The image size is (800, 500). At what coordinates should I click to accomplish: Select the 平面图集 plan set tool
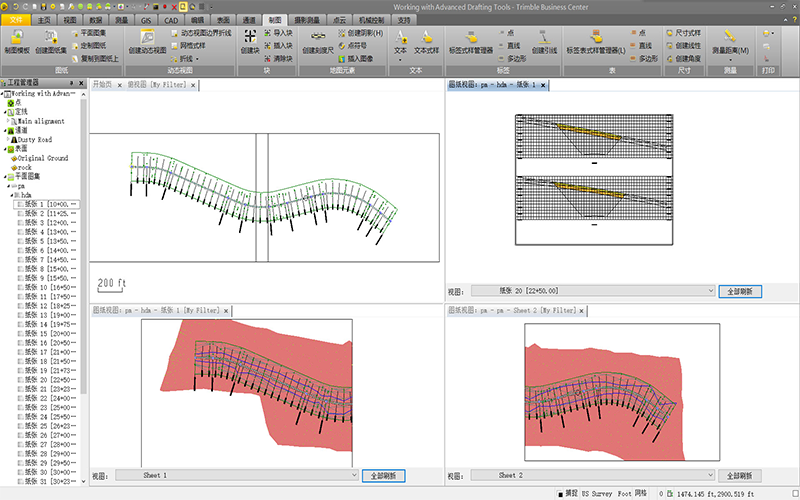89,33
